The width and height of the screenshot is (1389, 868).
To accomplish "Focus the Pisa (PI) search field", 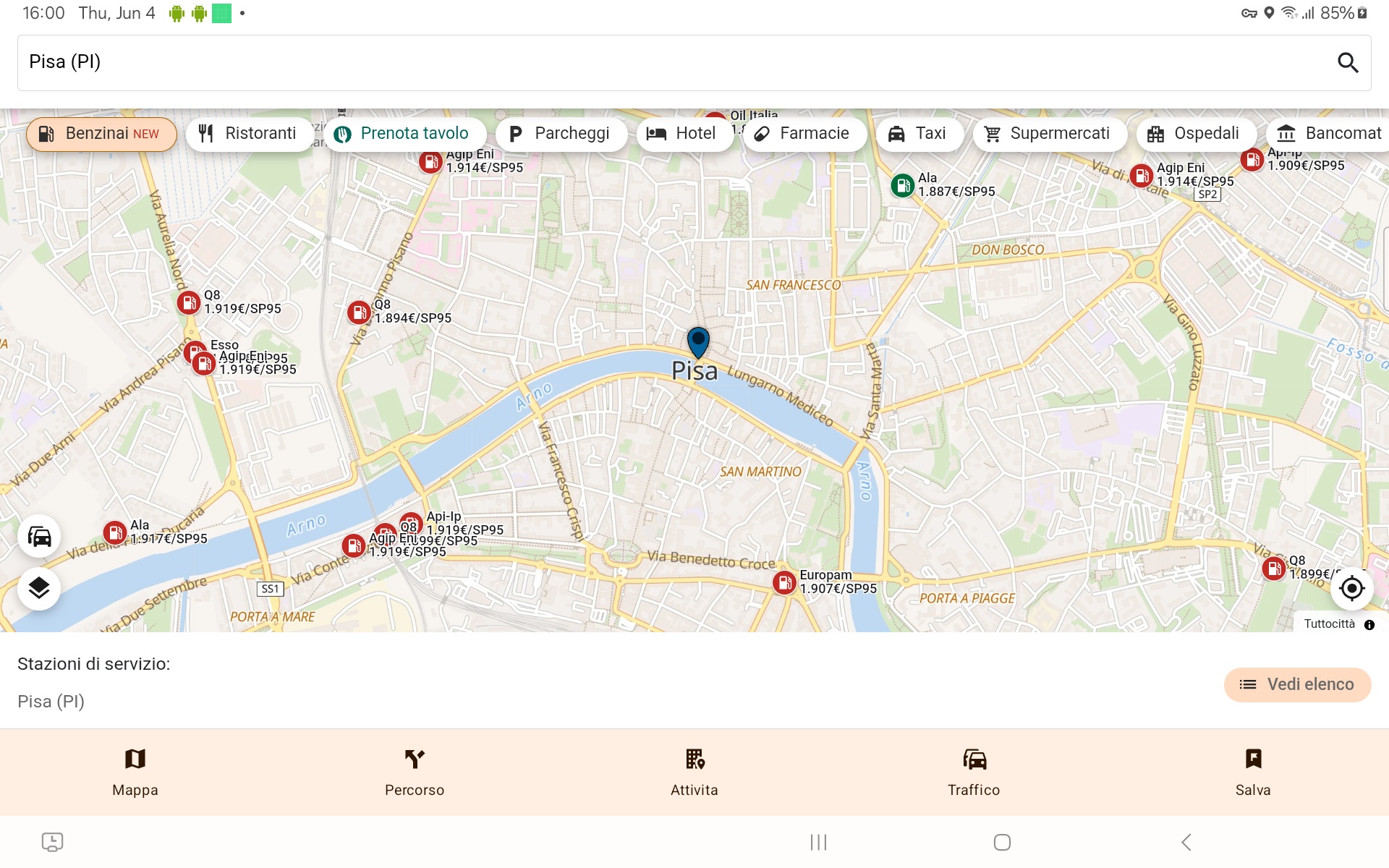I will point(694,63).
